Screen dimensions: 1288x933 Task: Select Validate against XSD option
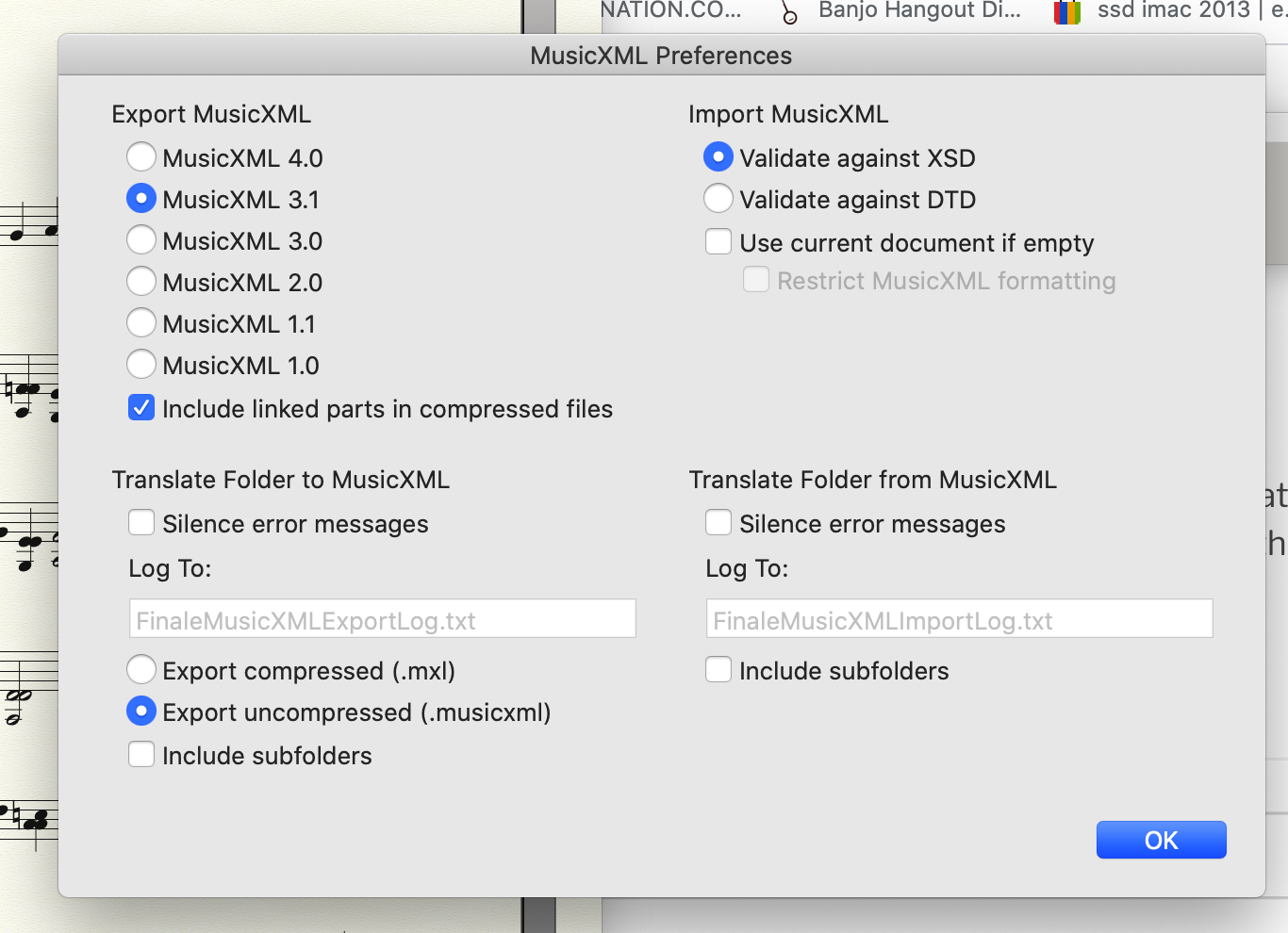[x=718, y=157]
